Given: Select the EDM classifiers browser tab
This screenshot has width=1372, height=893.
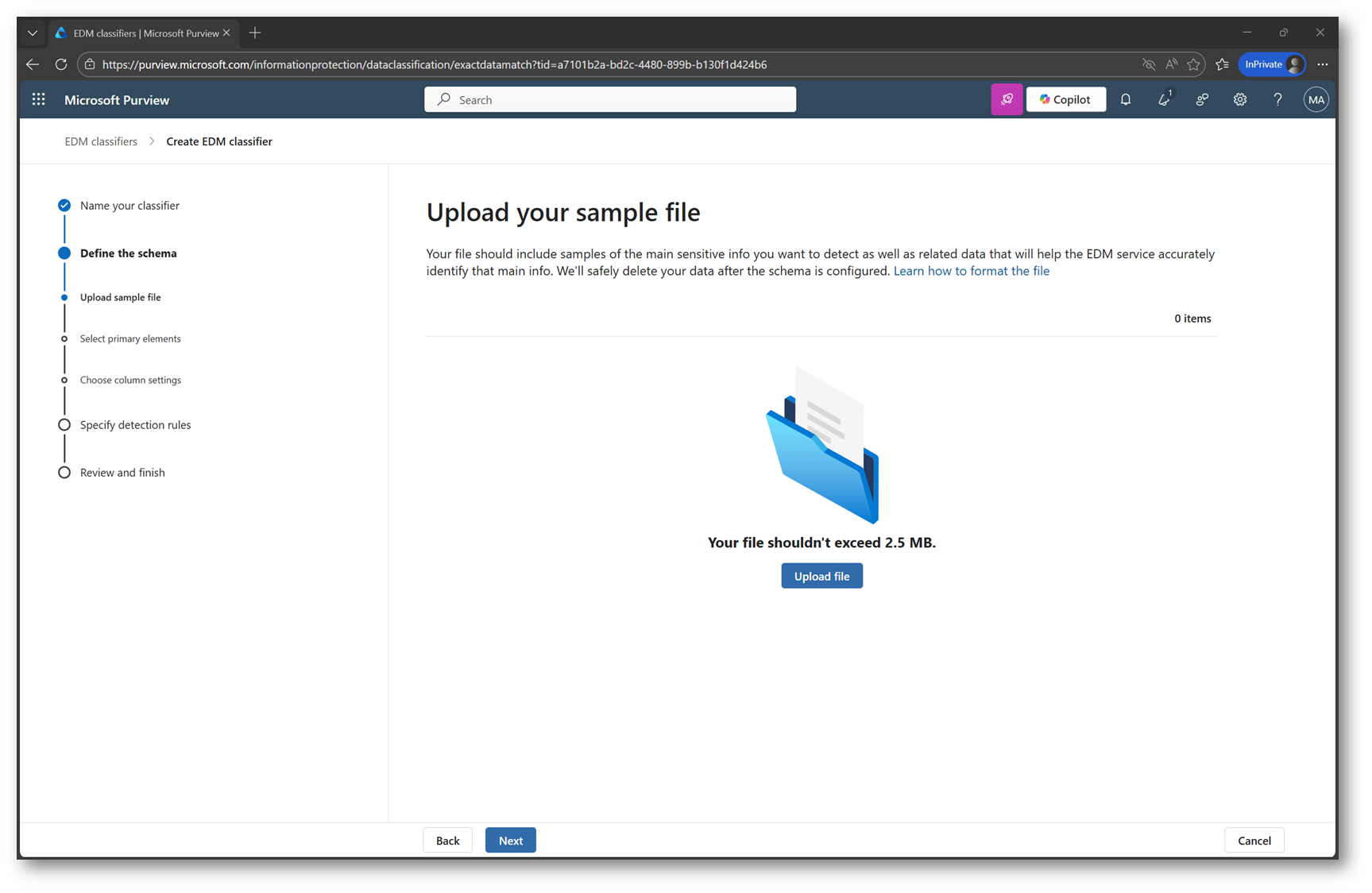Looking at the screenshot, I should [143, 33].
